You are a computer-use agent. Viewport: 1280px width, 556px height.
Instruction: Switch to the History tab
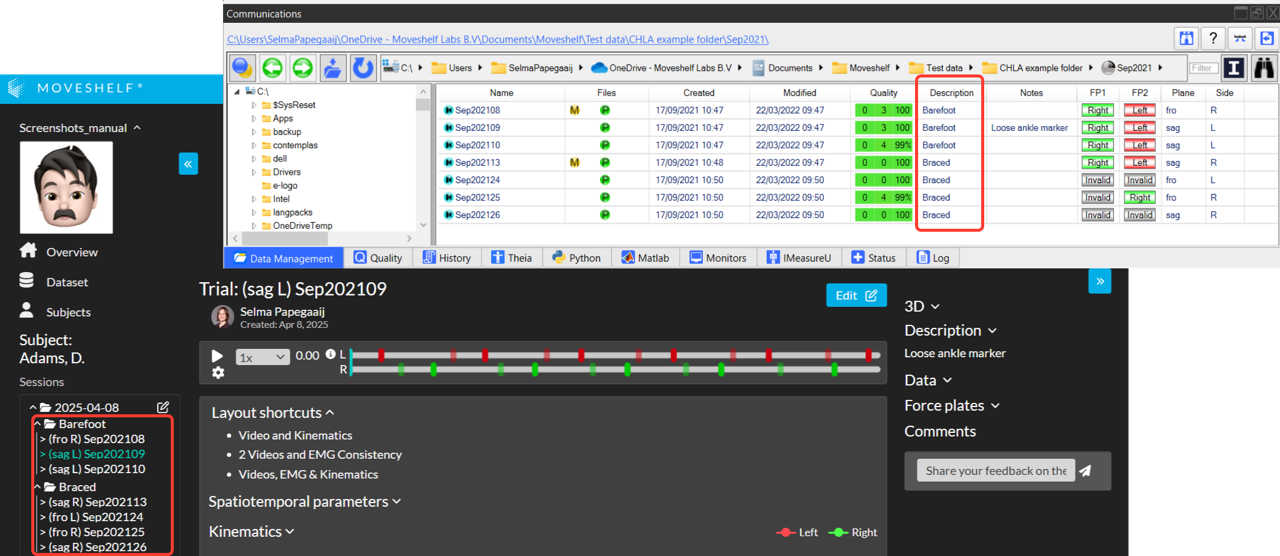(446, 257)
